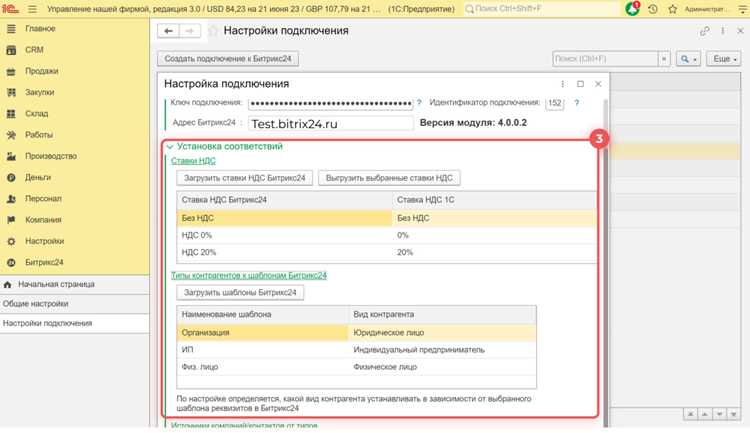Open the Ставки НДС link
Screen dimensions: 750x433
pyautogui.click(x=193, y=161)
